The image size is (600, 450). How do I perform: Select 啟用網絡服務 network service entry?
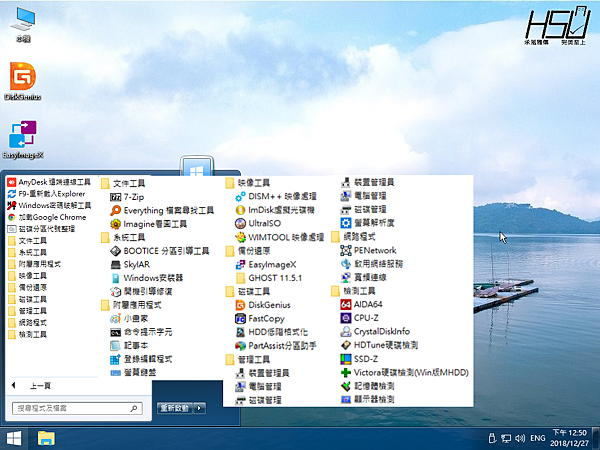pyautogui.click(x=372, y=264)
